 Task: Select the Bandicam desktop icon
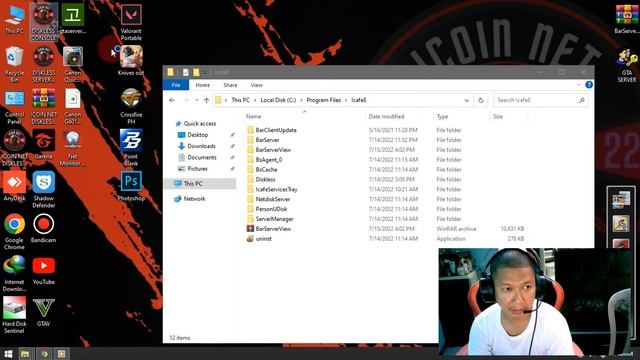coord(43,228)
